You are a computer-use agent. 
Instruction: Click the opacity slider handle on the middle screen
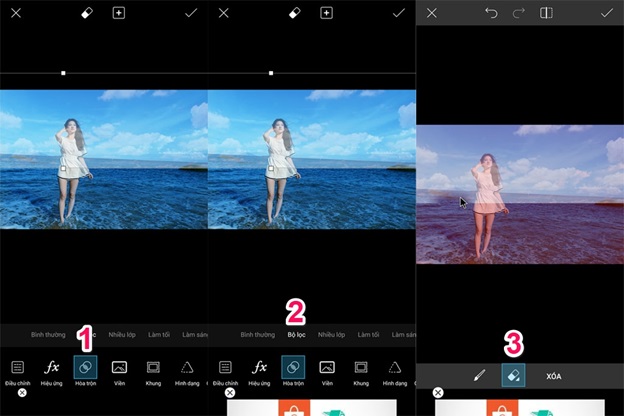pyautogui.click(x=271, y=73)
